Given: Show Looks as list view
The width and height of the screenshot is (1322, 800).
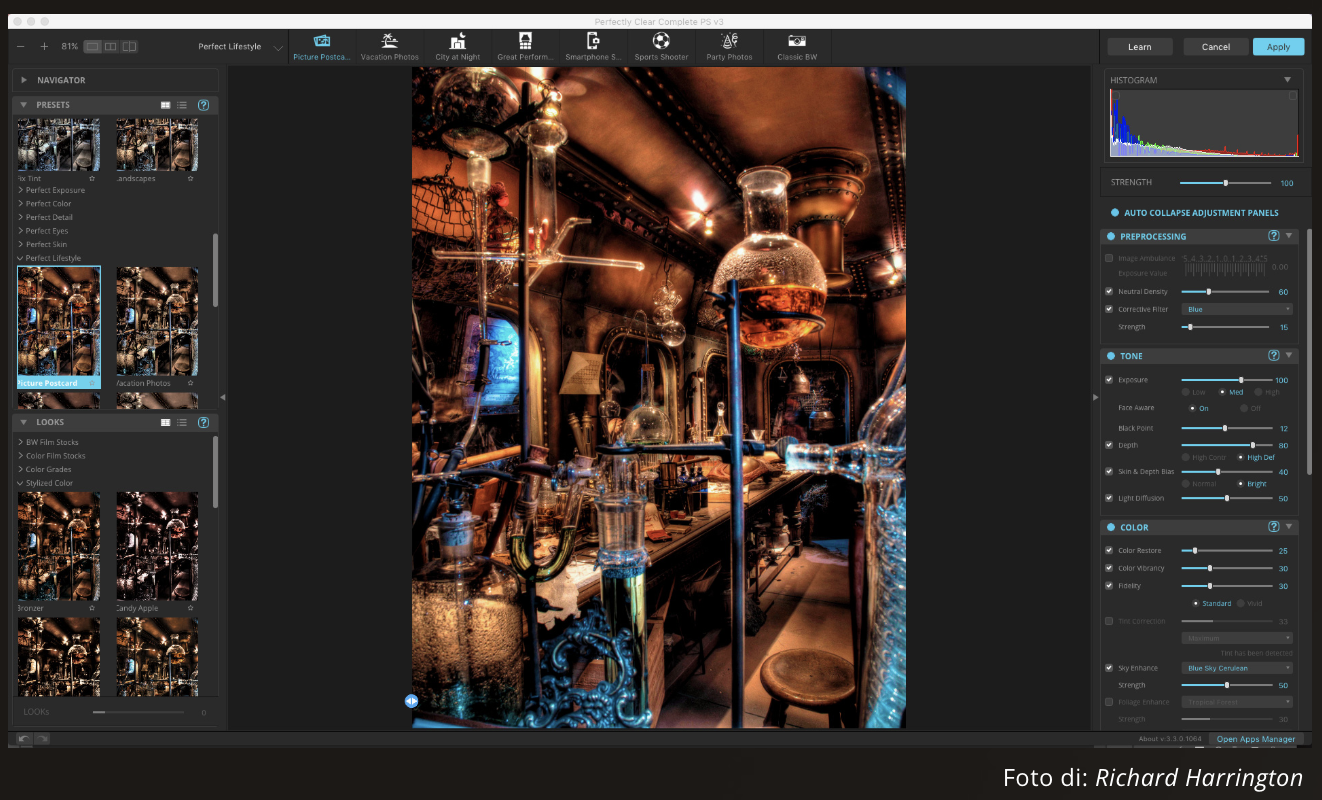Looking at the screenshot, I should tap(182, 423).
